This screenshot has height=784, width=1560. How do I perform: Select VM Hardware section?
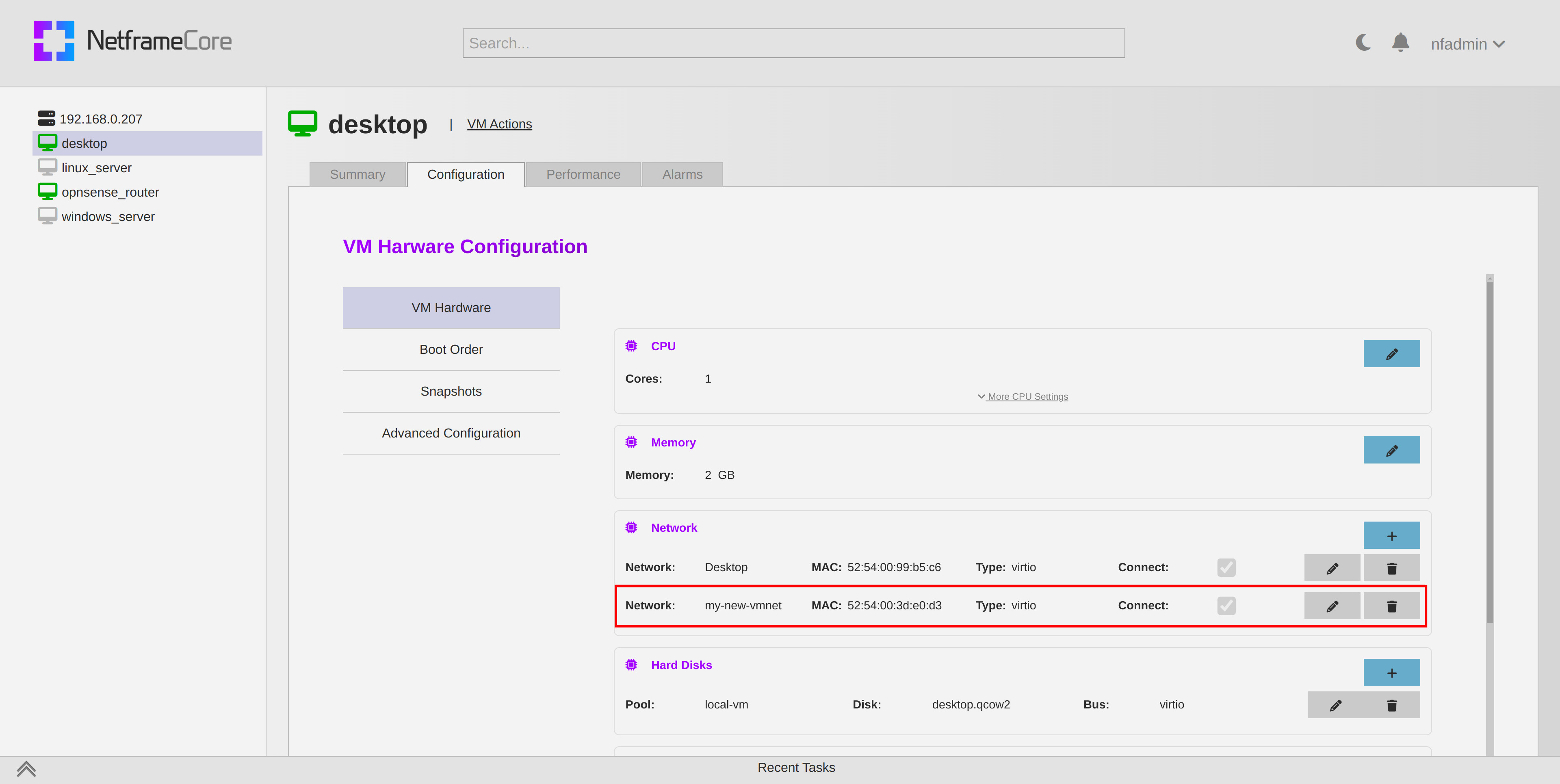pyautogui.click(x=451, y=308)
